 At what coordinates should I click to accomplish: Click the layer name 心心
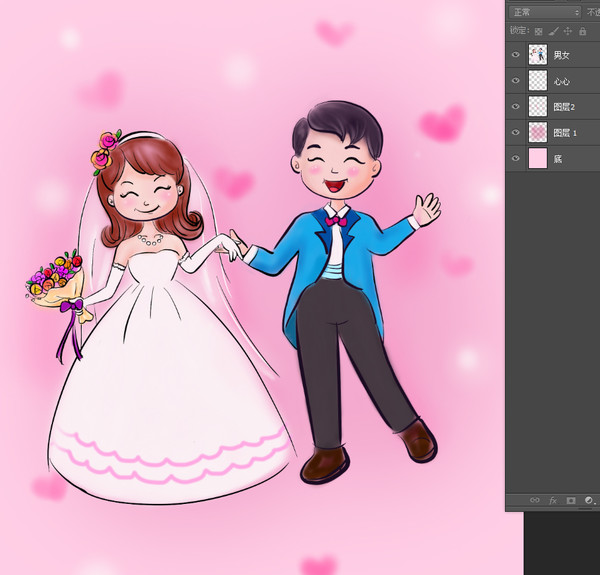(561, 81)
